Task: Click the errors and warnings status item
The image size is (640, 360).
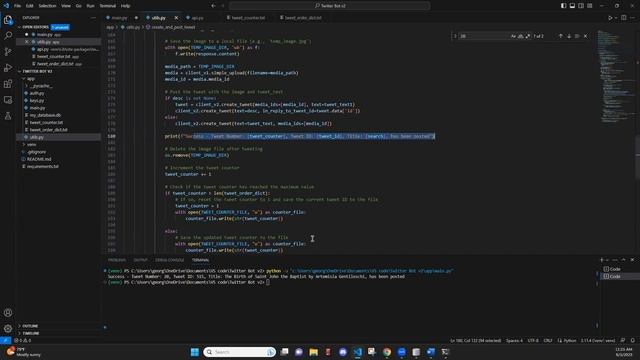Action: 23,340
